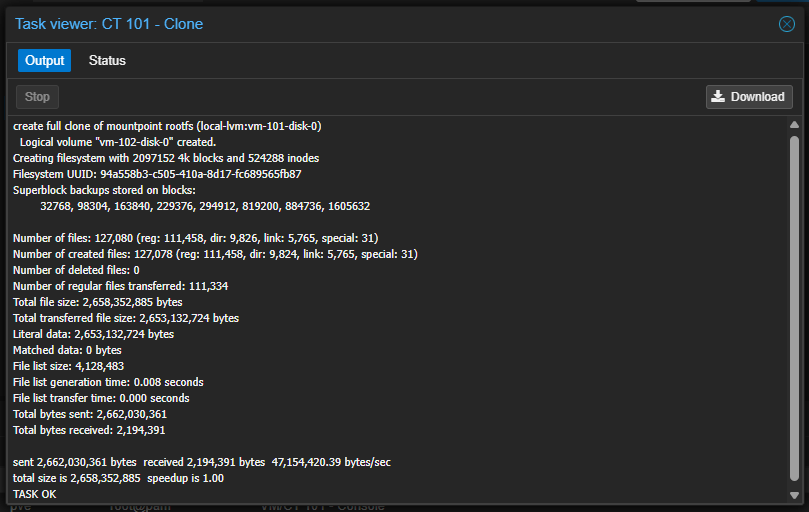Click the Matched data: 0 bytes line
This screenshot has height=512, width=809.
click(x=67, y=350)
